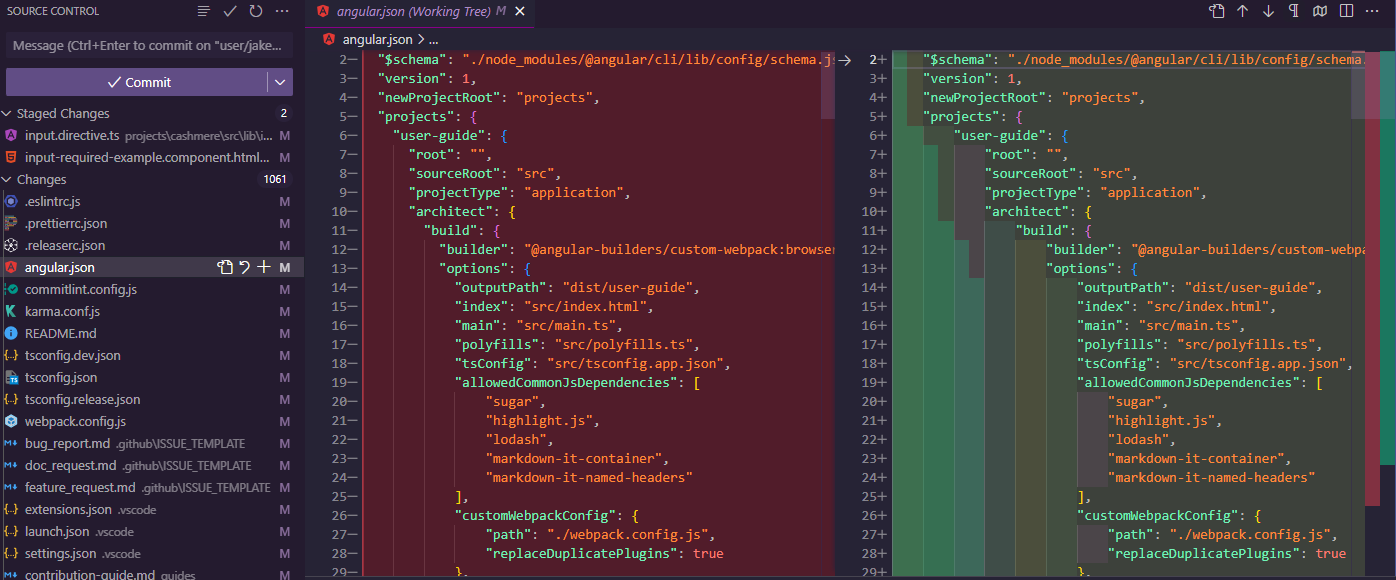The width and height of the screenshot is (1396, 580).
Task: Click the ESLint icon beside .eslintrc.js
Action: point(11,201)
